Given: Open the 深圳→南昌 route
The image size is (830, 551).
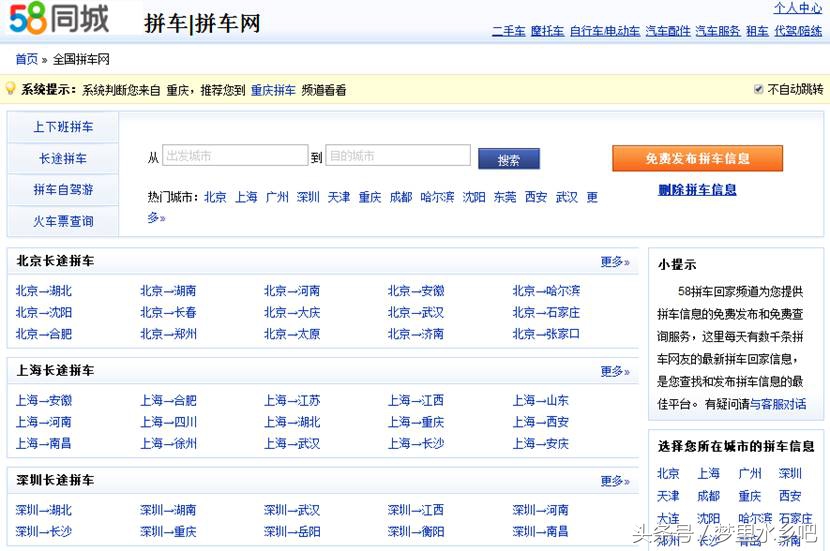Looking at the screenshot, I should point(540,531).
